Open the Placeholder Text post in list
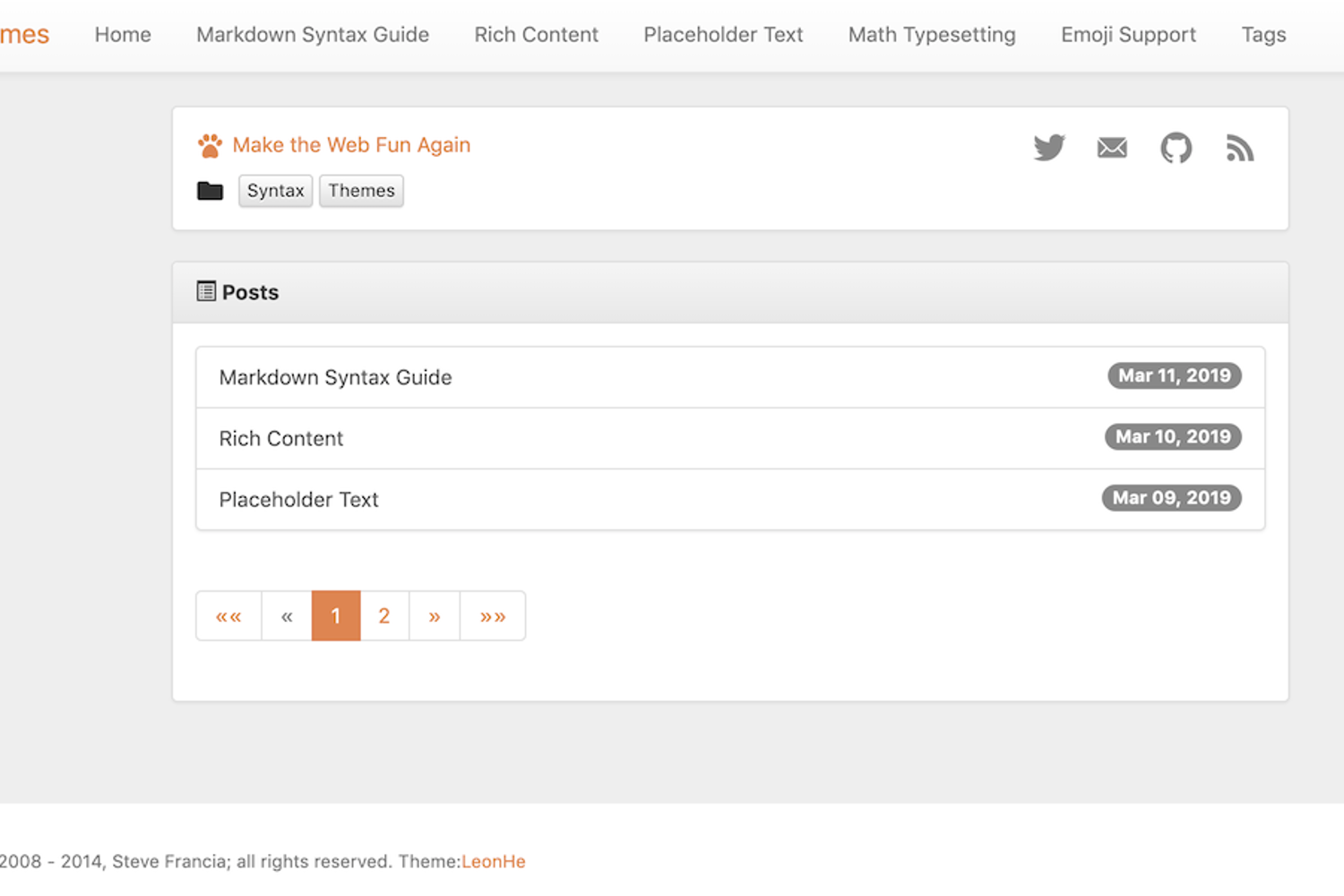Screen dimensions: 1344x896 click(x=299, y=499)
